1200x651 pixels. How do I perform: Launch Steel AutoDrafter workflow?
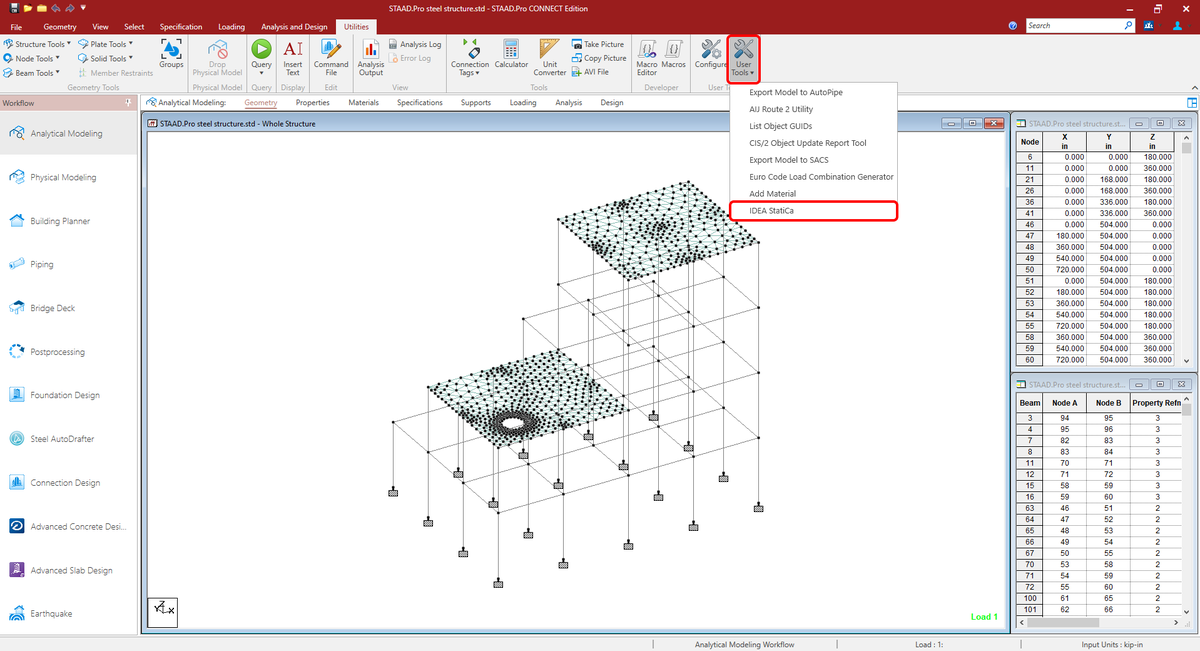coord(62,438)
